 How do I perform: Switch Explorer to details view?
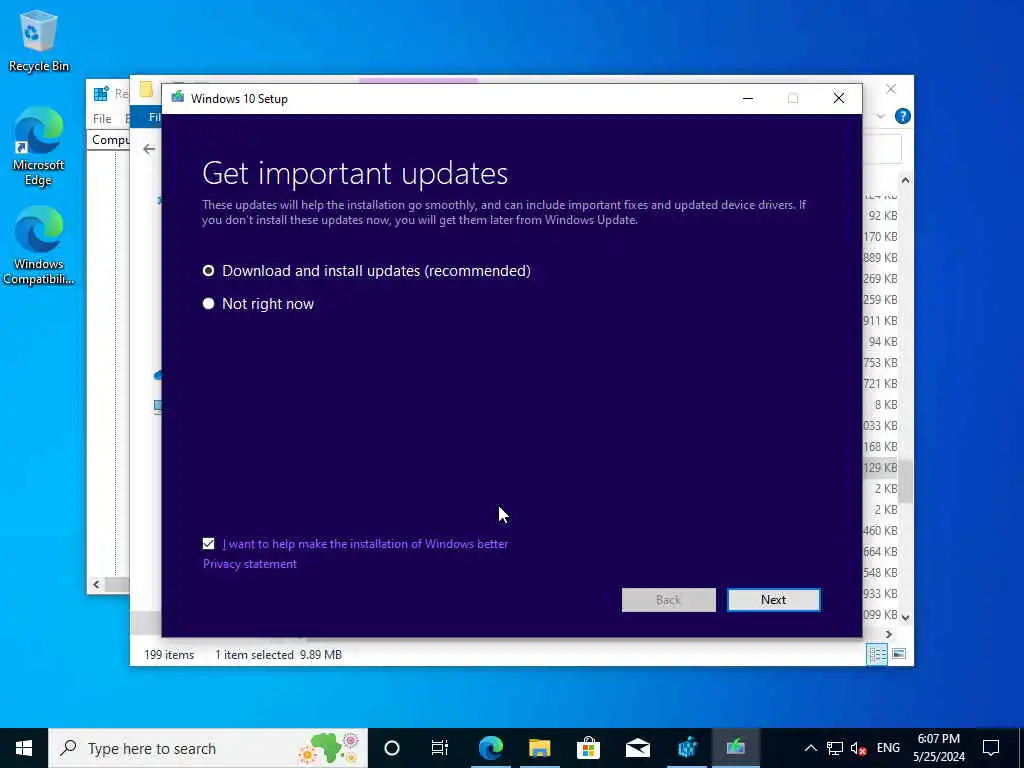tap(877, 654)
